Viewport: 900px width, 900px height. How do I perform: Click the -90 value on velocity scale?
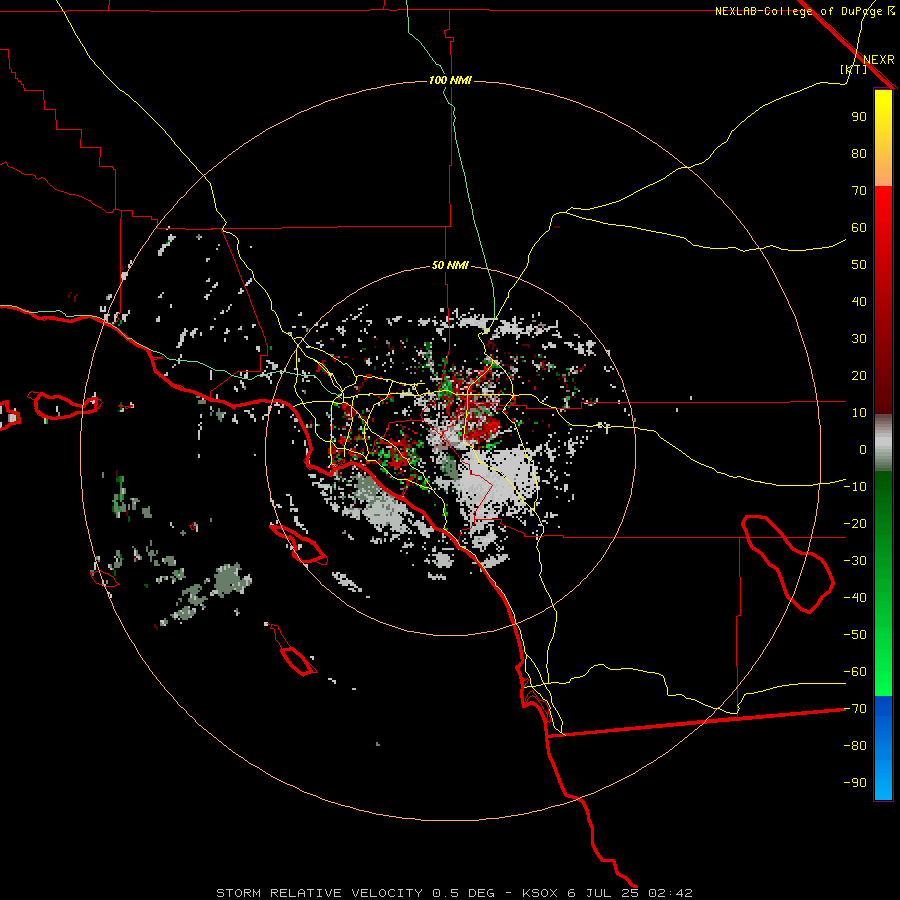[855, 782]
